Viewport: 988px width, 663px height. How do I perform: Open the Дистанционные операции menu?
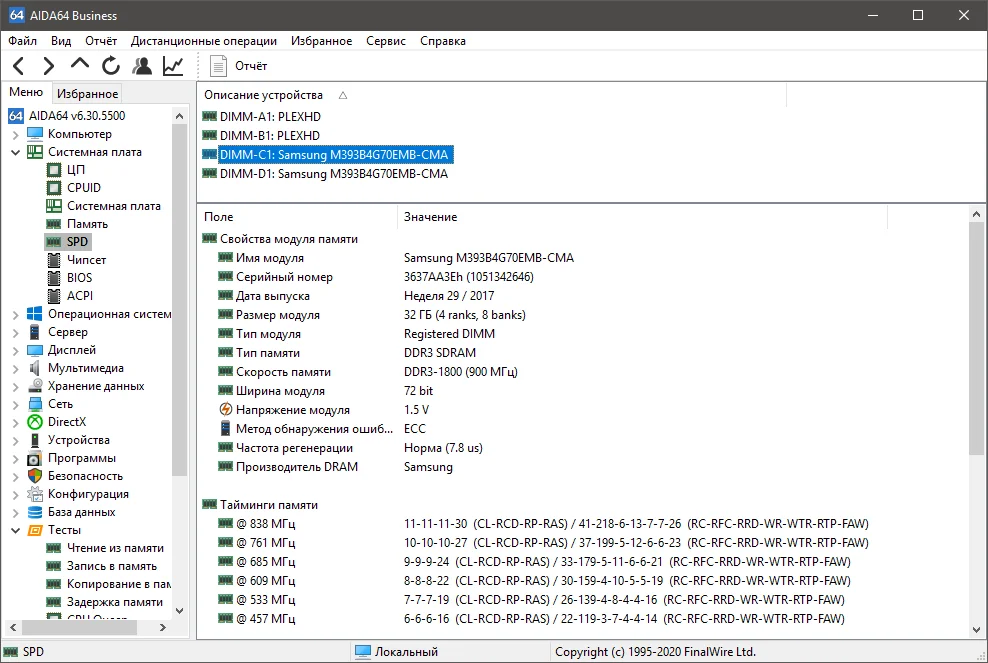coord(204,41)
